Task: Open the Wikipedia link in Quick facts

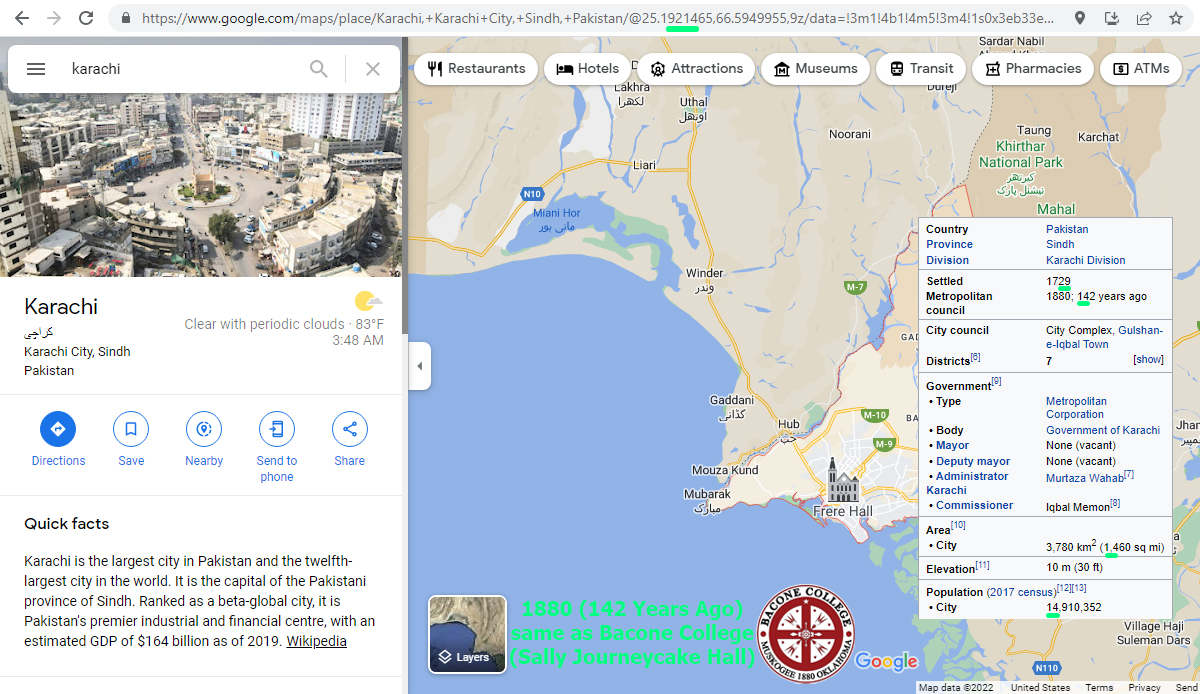Action: point(317,641)
